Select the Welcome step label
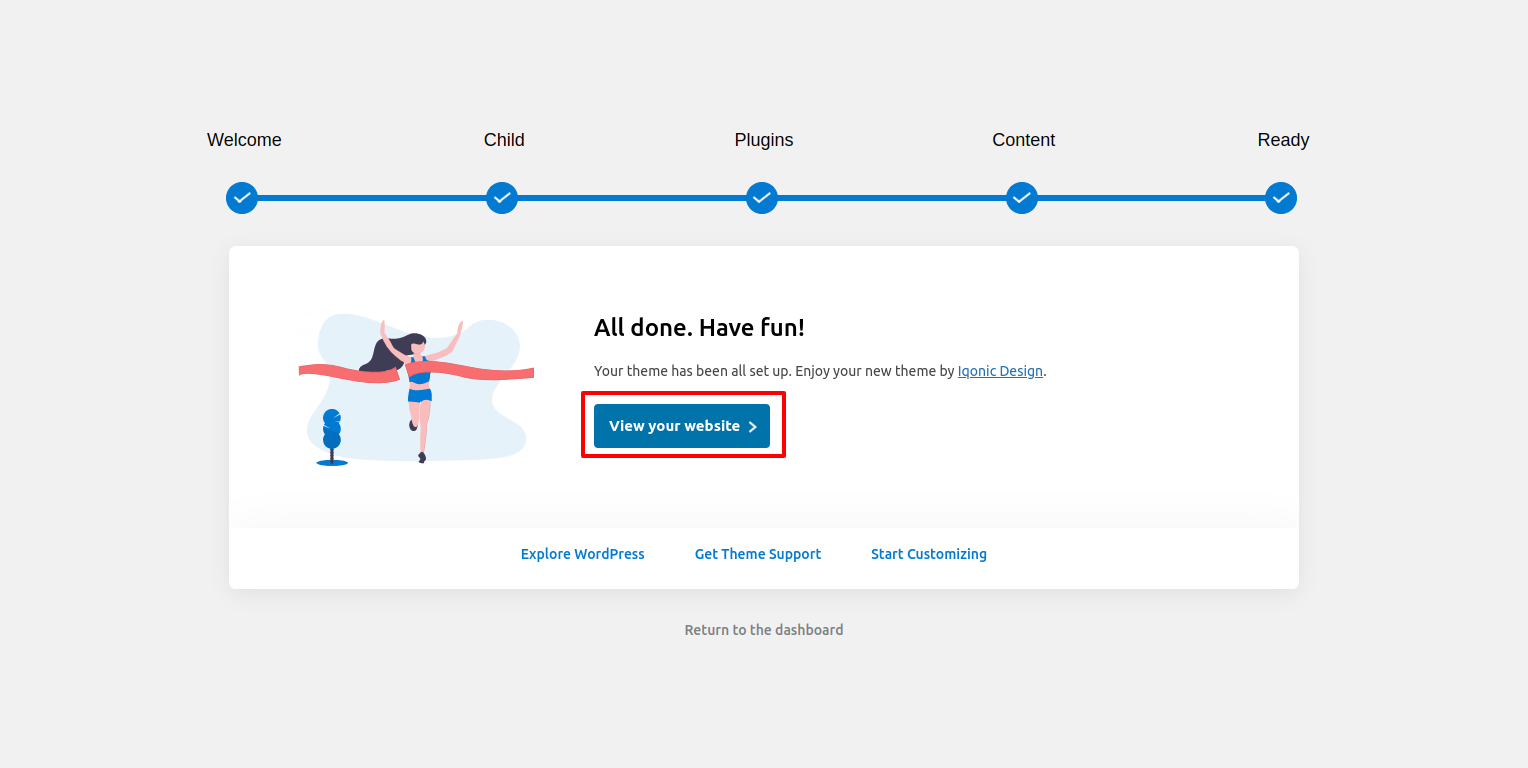This screenshot has height=768, width=1528. click(244, 140)
